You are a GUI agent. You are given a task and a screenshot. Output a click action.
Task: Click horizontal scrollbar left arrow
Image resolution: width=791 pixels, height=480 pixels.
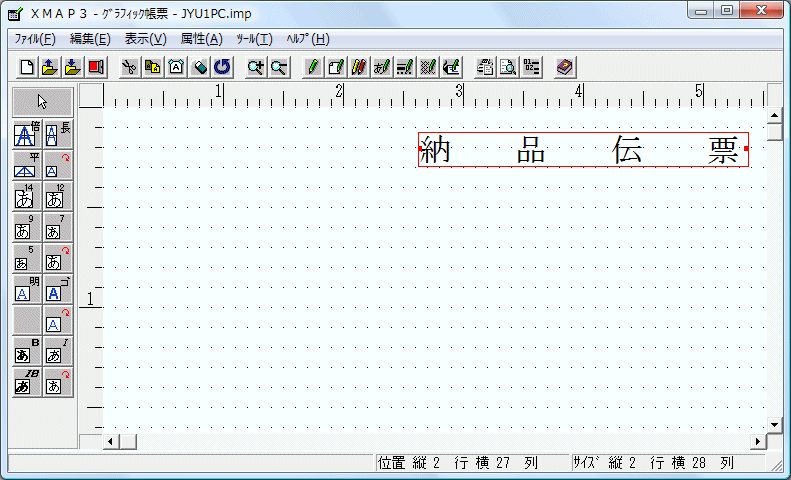[110, 442]
